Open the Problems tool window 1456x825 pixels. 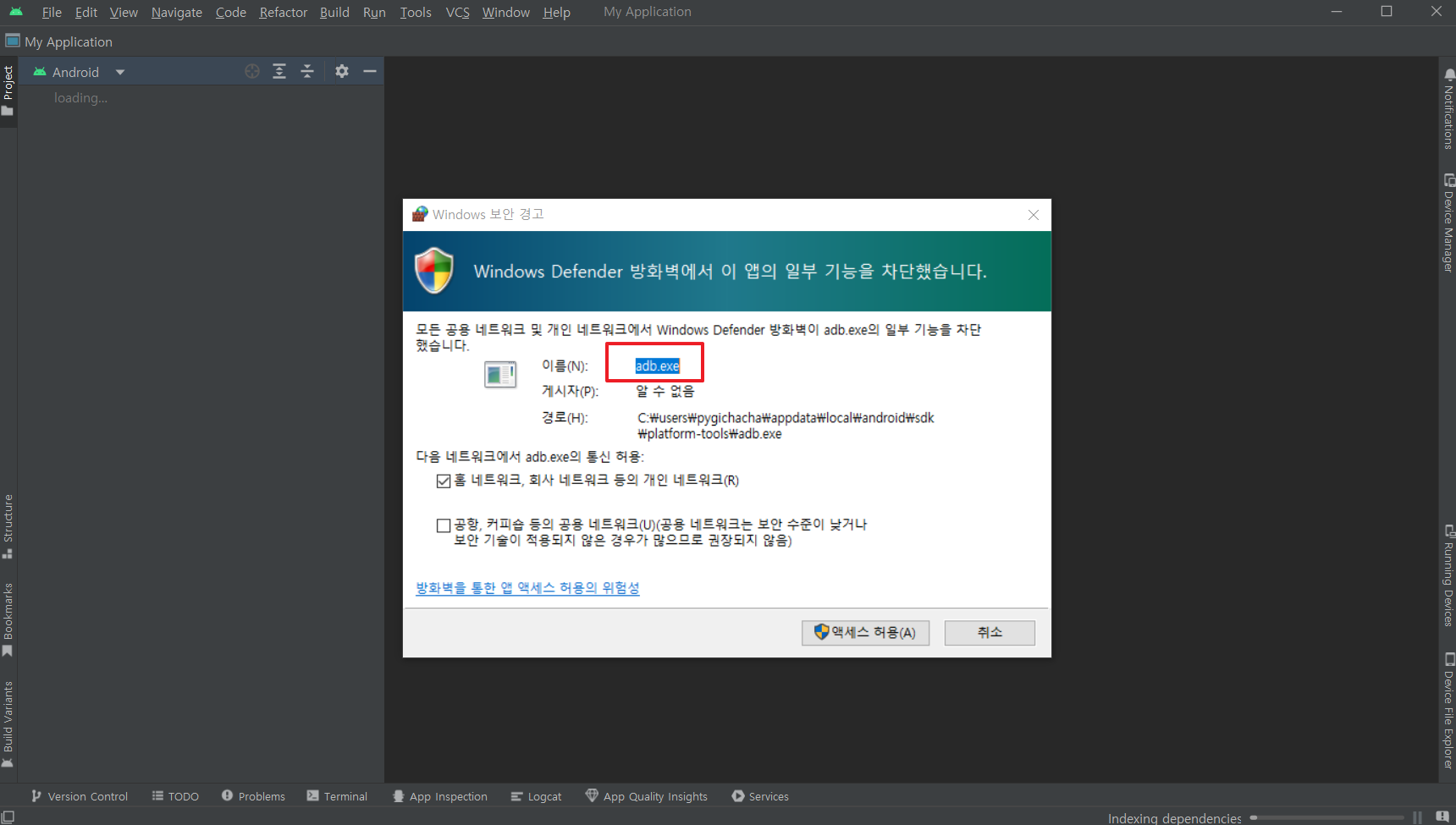(x=253, y=796)
